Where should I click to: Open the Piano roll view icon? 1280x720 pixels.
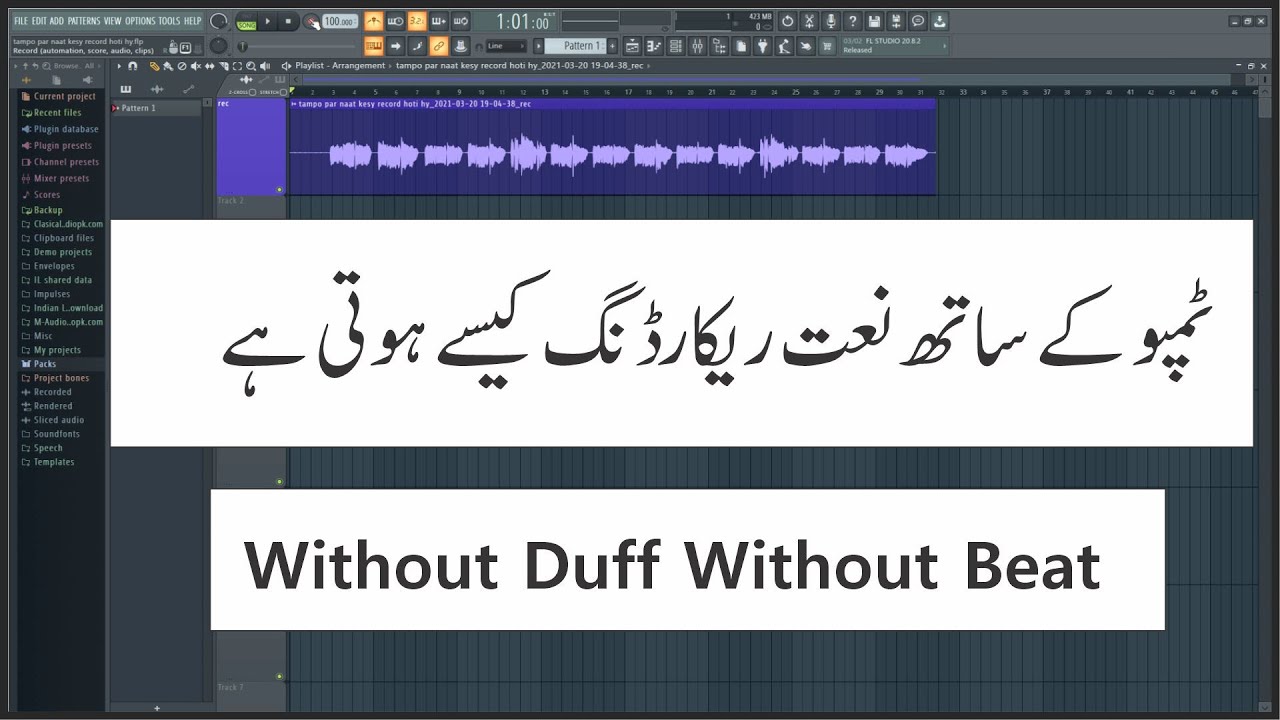tap(655, 46)
